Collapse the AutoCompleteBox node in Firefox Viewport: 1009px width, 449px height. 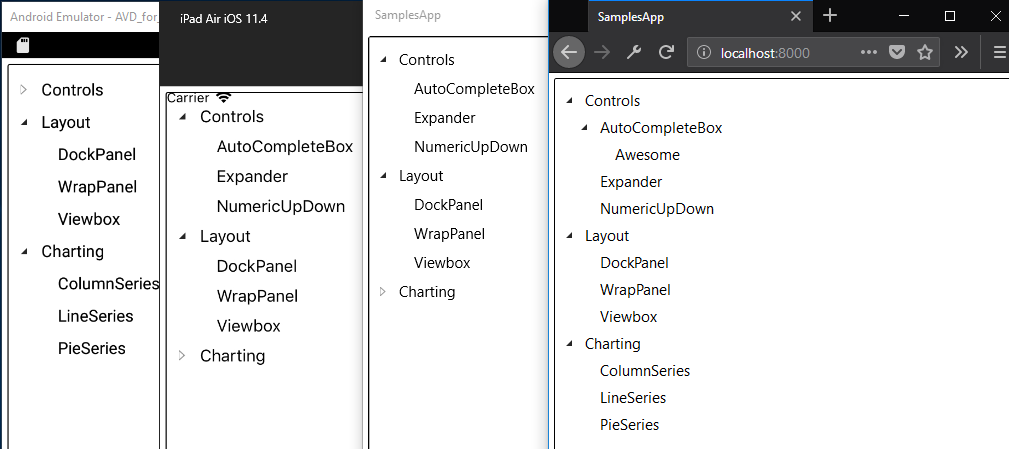[x=584, y=128]
